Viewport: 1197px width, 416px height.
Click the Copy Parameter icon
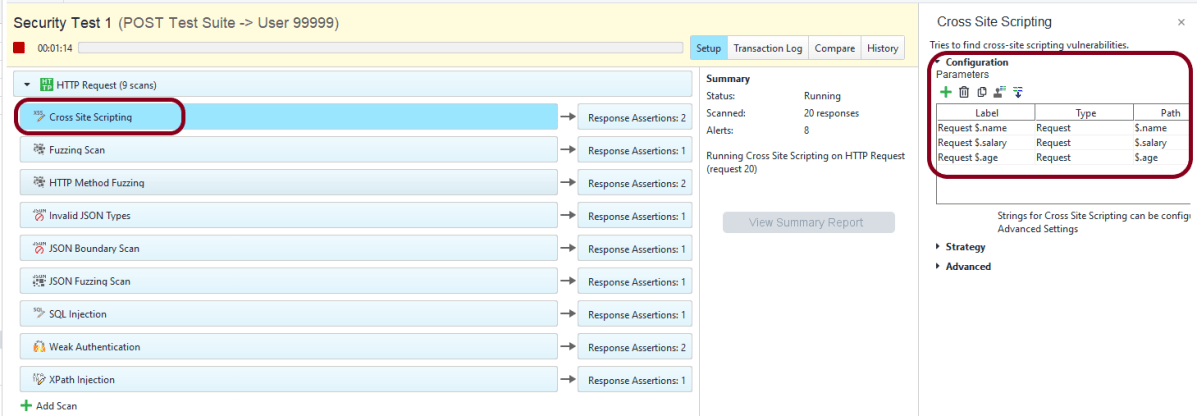click(x=981, y=92)
